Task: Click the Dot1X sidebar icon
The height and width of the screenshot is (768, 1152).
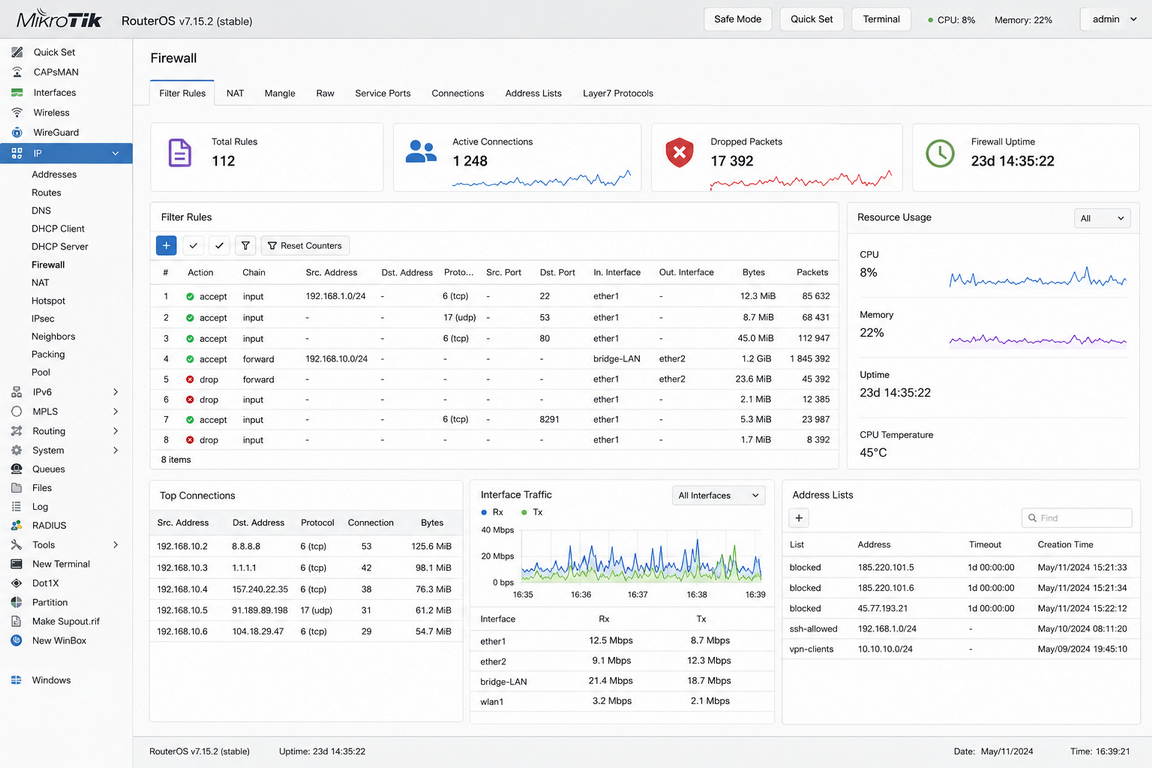Action: [17, 583]
